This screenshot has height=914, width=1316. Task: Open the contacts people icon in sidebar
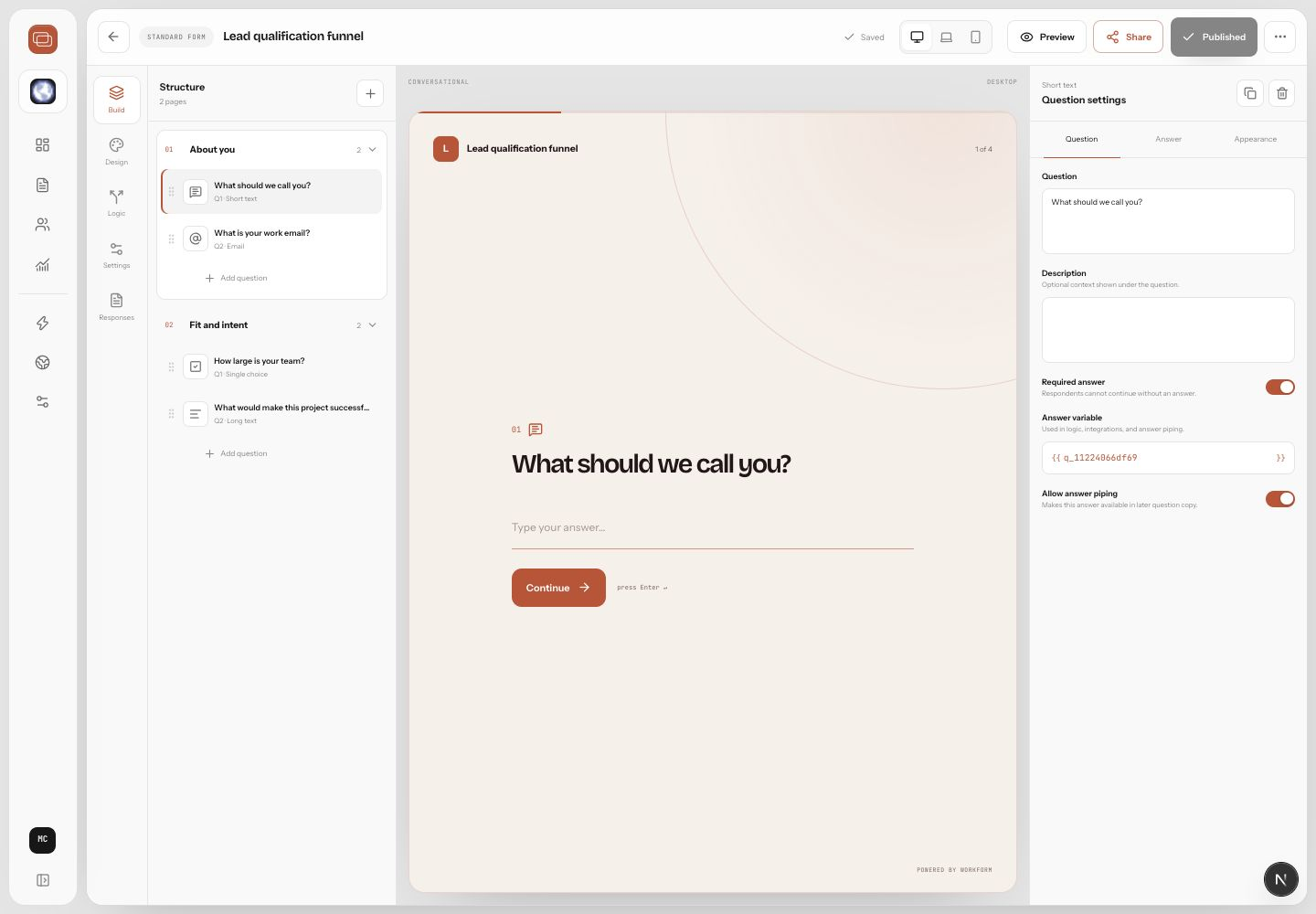tap(43, 225)
